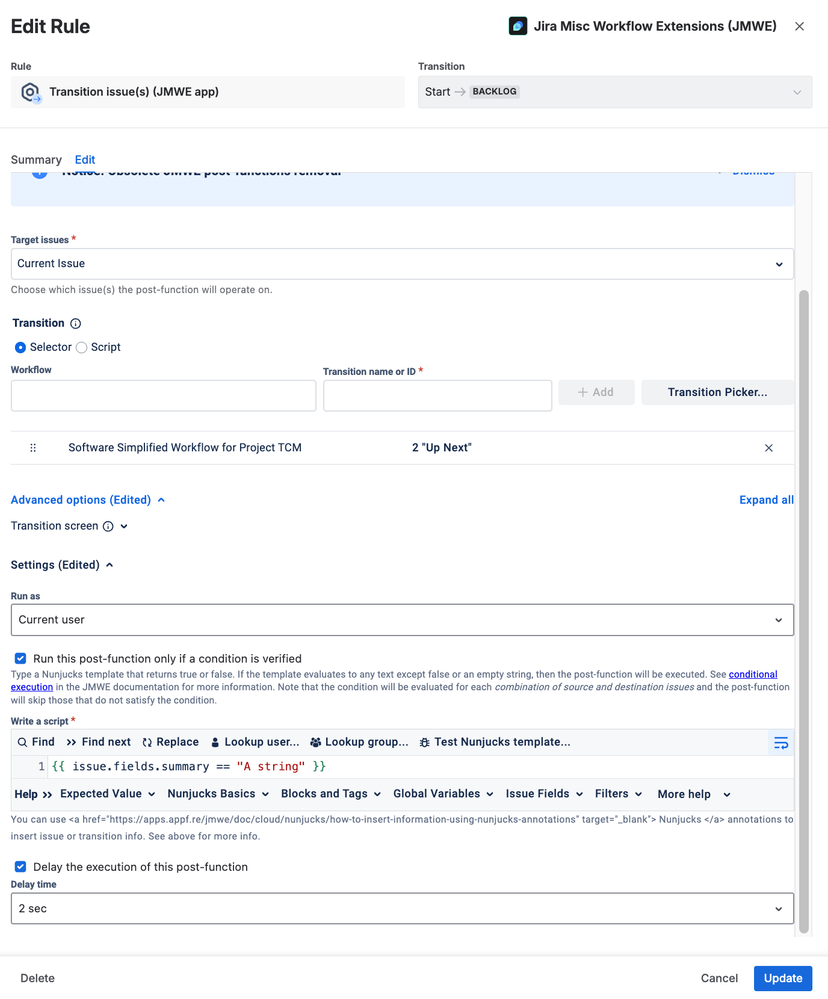This screenshot has height=999, width=828.
Task: Dismiss the obsolete post-functions notice
Action: [753, 171]
